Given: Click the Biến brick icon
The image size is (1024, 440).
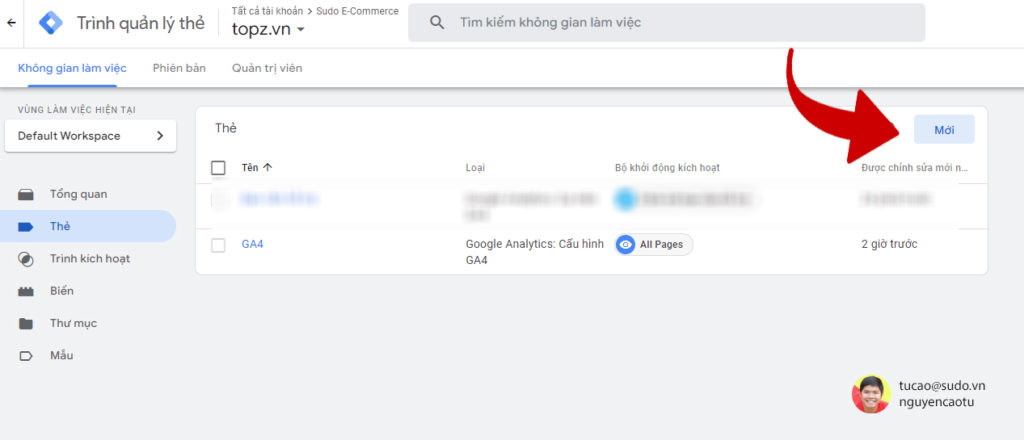Looking at the screenshot, I should coord(25,291).
